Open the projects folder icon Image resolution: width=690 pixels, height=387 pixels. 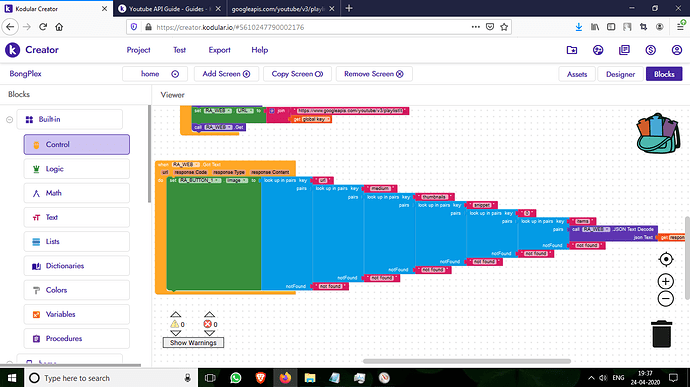572,50
